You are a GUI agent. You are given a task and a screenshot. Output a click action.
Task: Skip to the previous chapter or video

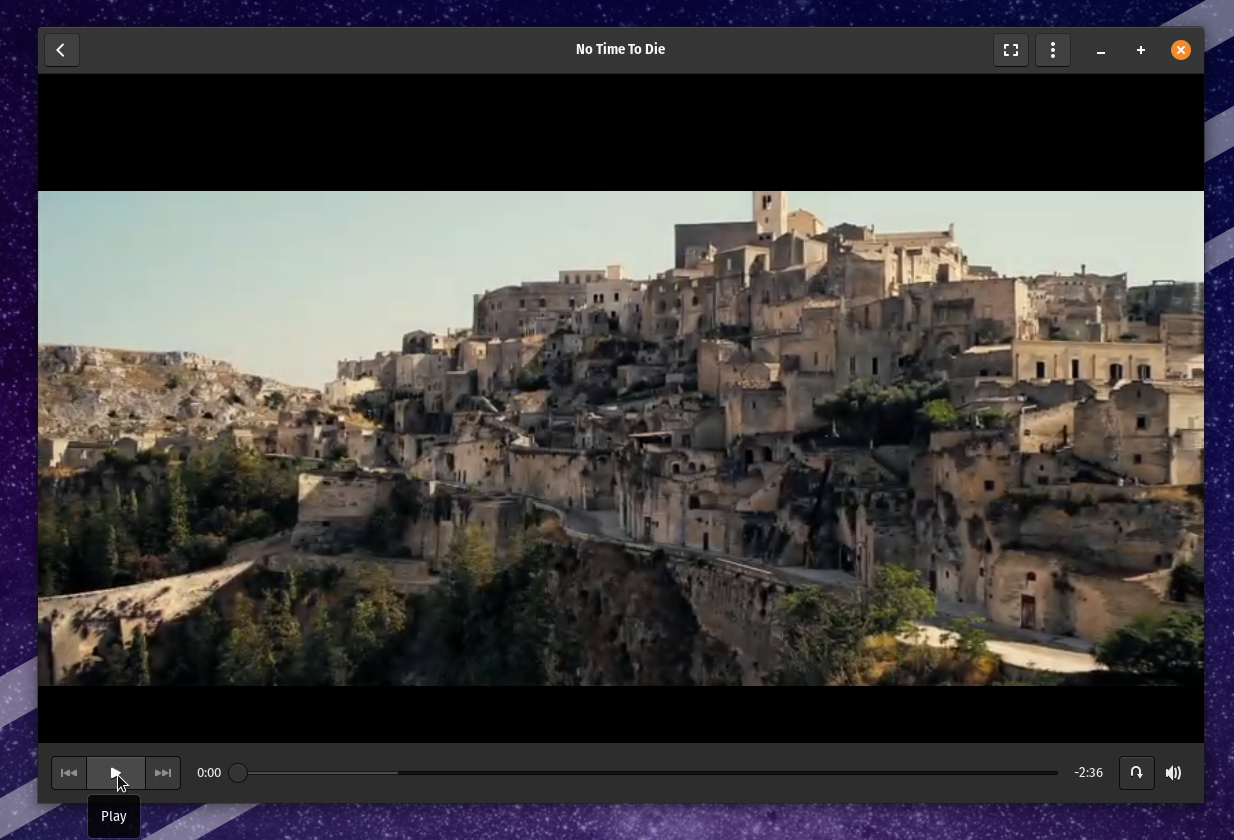69,773
